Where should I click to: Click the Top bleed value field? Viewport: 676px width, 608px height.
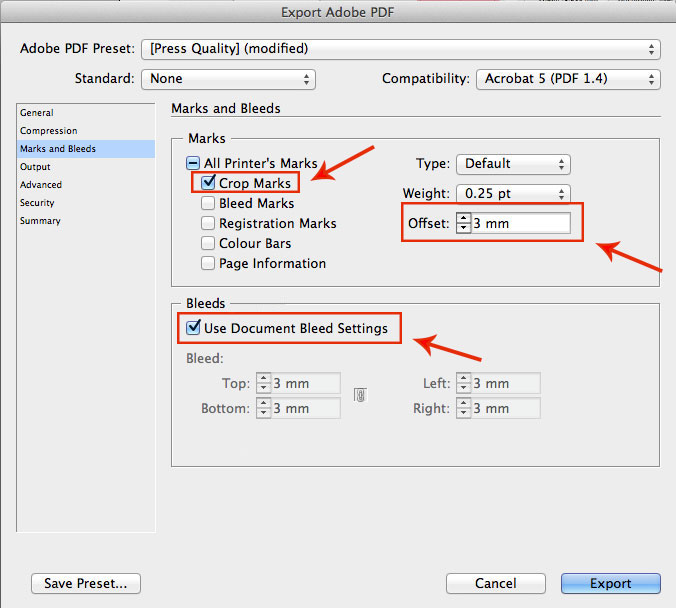coord(306,383)
